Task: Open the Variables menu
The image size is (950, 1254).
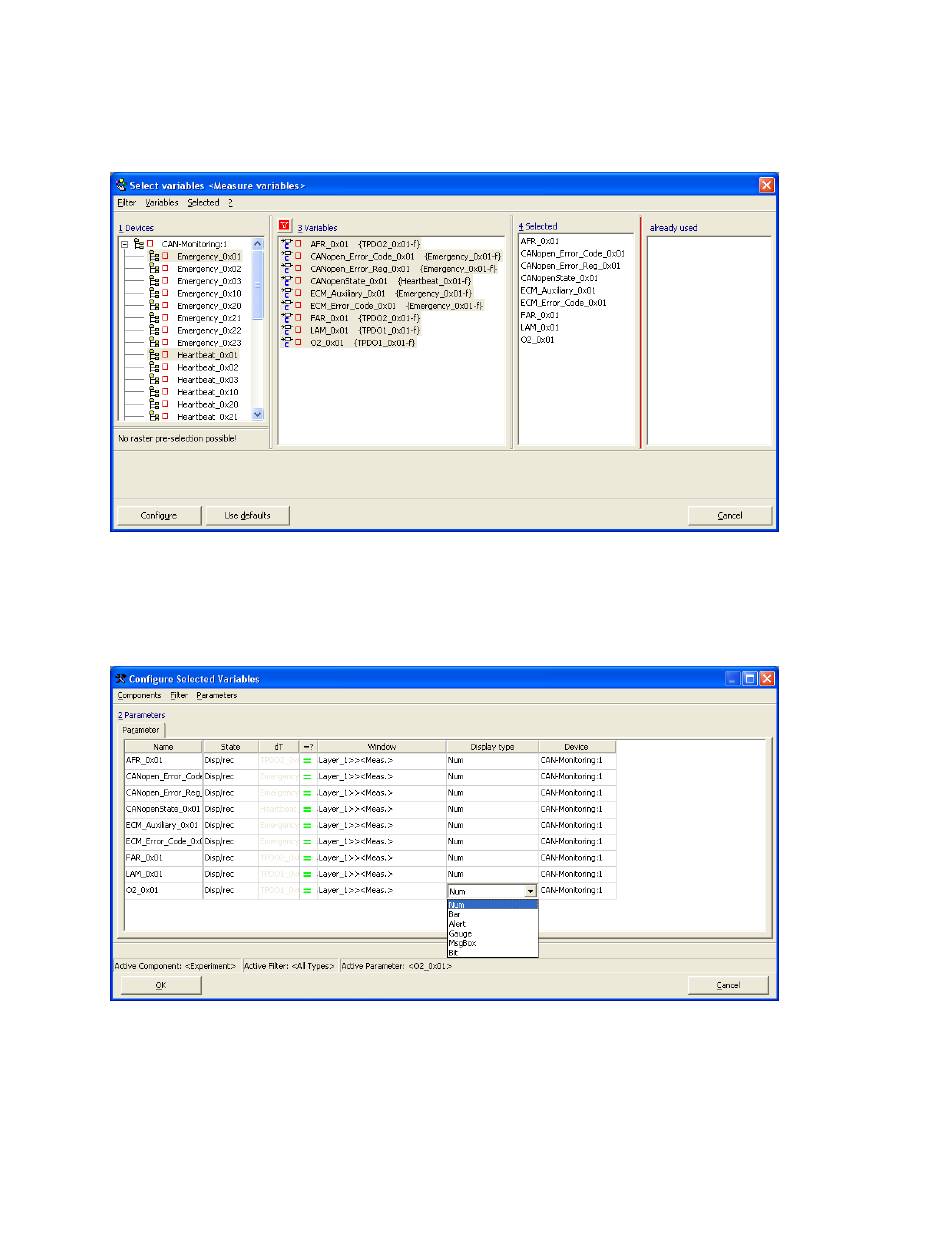Action: pyautogui.click(x=162, y=202)
